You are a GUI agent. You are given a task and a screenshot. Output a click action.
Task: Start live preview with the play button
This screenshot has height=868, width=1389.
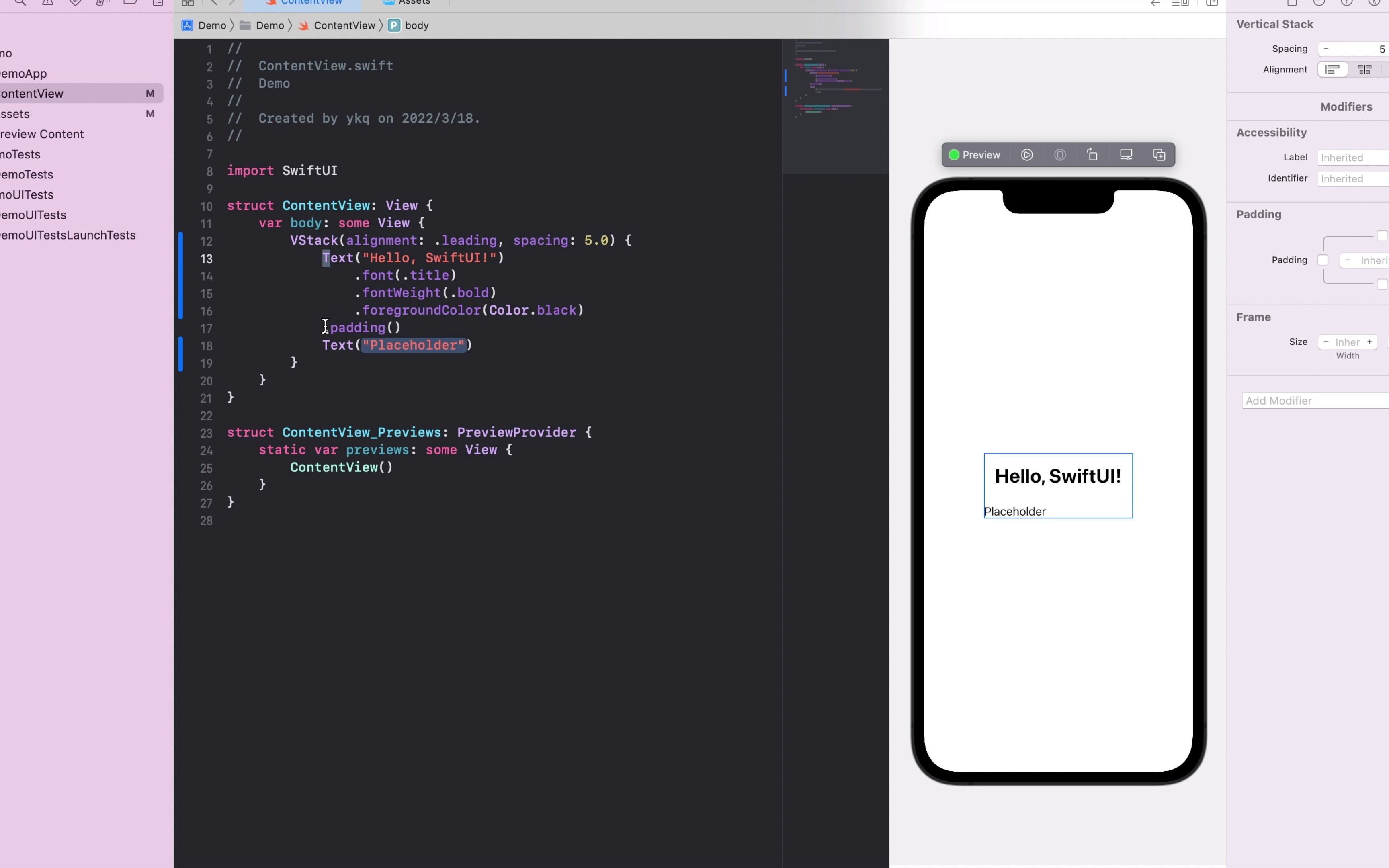(x=1027, y=155)
